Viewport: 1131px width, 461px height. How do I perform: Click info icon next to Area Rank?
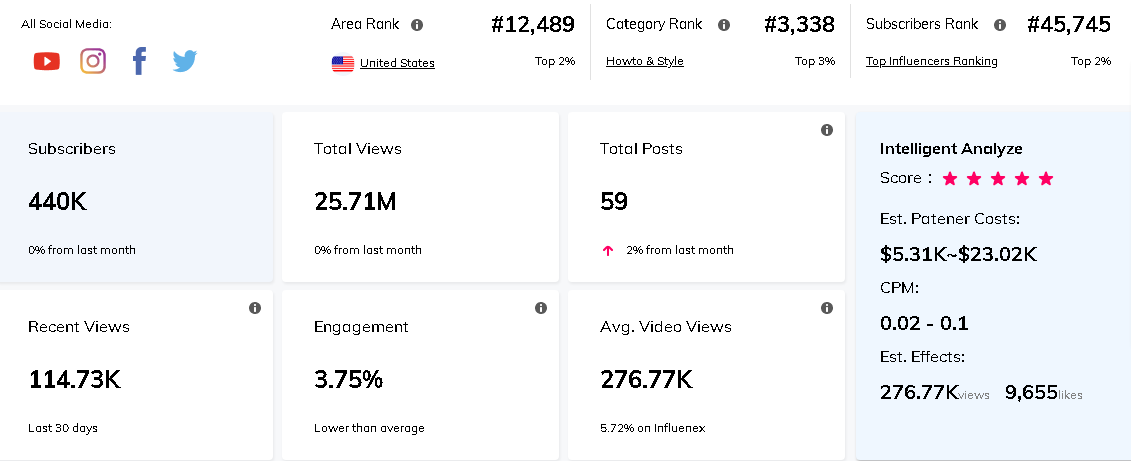417,25
